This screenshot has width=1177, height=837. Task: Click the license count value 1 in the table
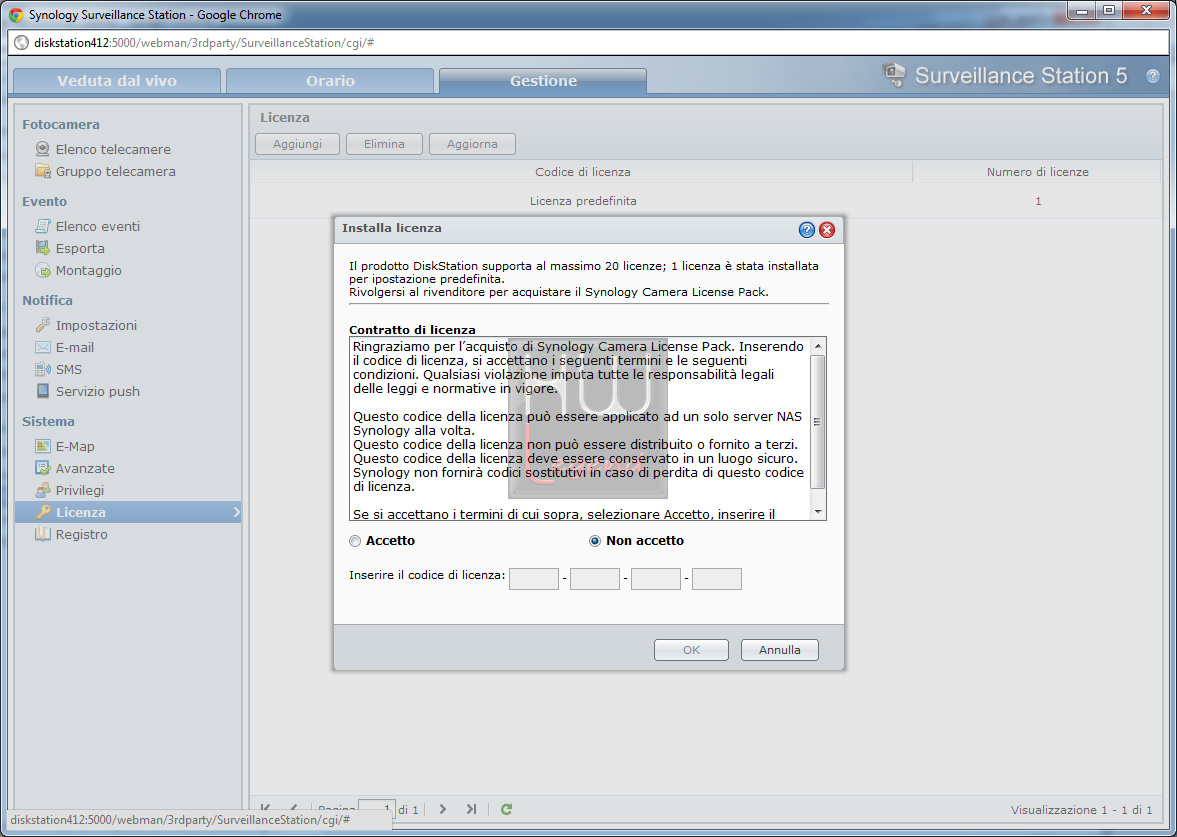tap(1038, 201)
